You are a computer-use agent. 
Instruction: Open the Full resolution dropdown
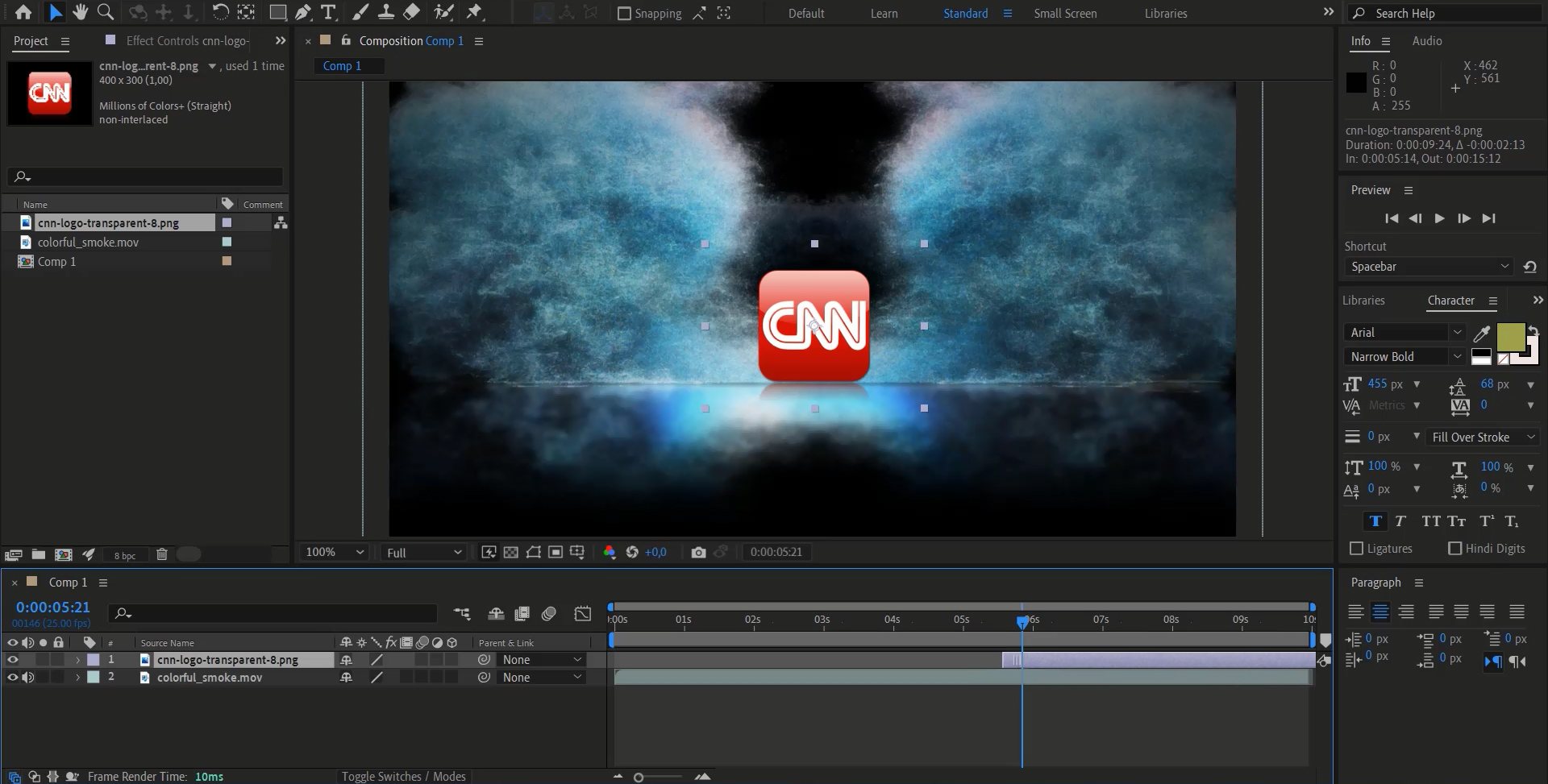pos(424,552)
